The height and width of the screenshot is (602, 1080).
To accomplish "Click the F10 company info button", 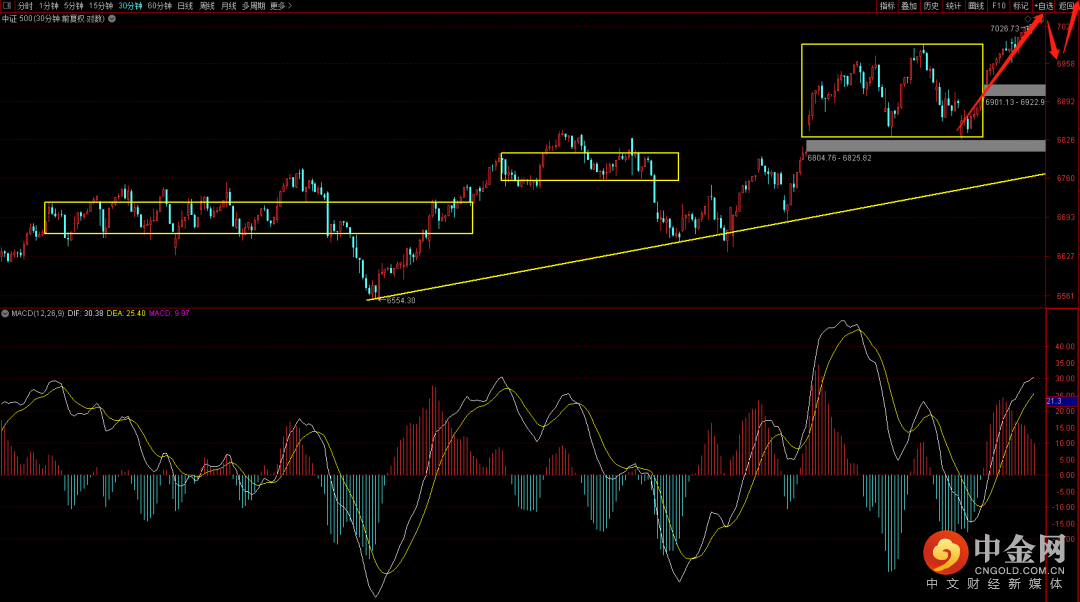I will (998, 6).
